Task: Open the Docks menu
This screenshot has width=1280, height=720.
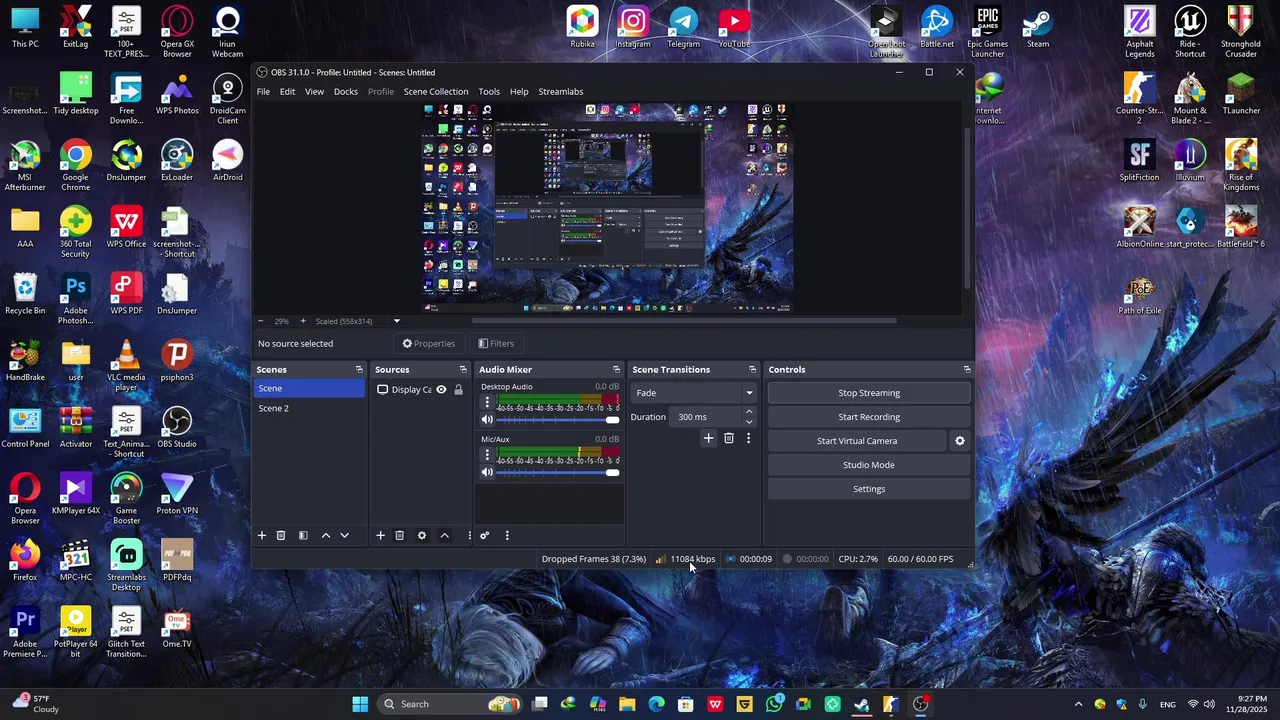Action: [x=346, y=92]
